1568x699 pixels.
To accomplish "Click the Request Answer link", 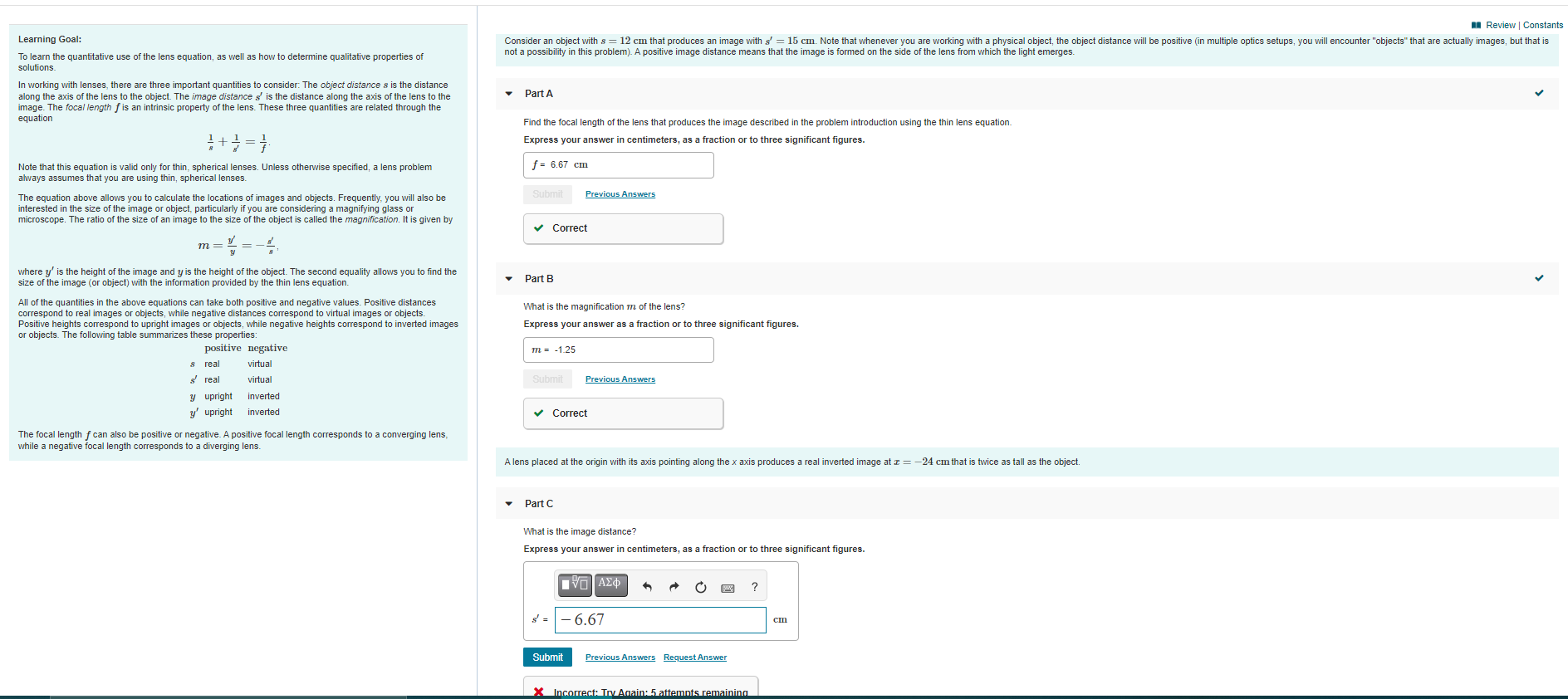I will coord(695,657).
